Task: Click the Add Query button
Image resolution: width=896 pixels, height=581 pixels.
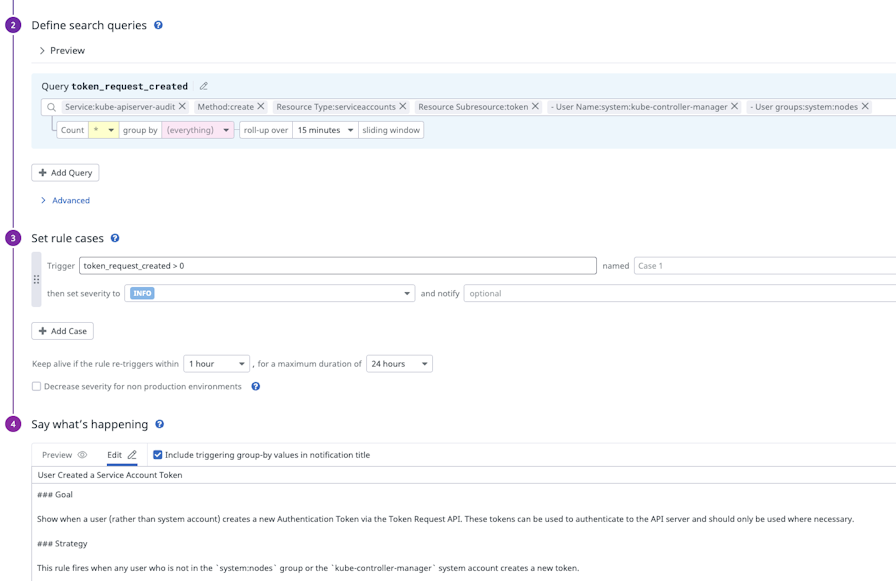Action: (x=65, y=173)
